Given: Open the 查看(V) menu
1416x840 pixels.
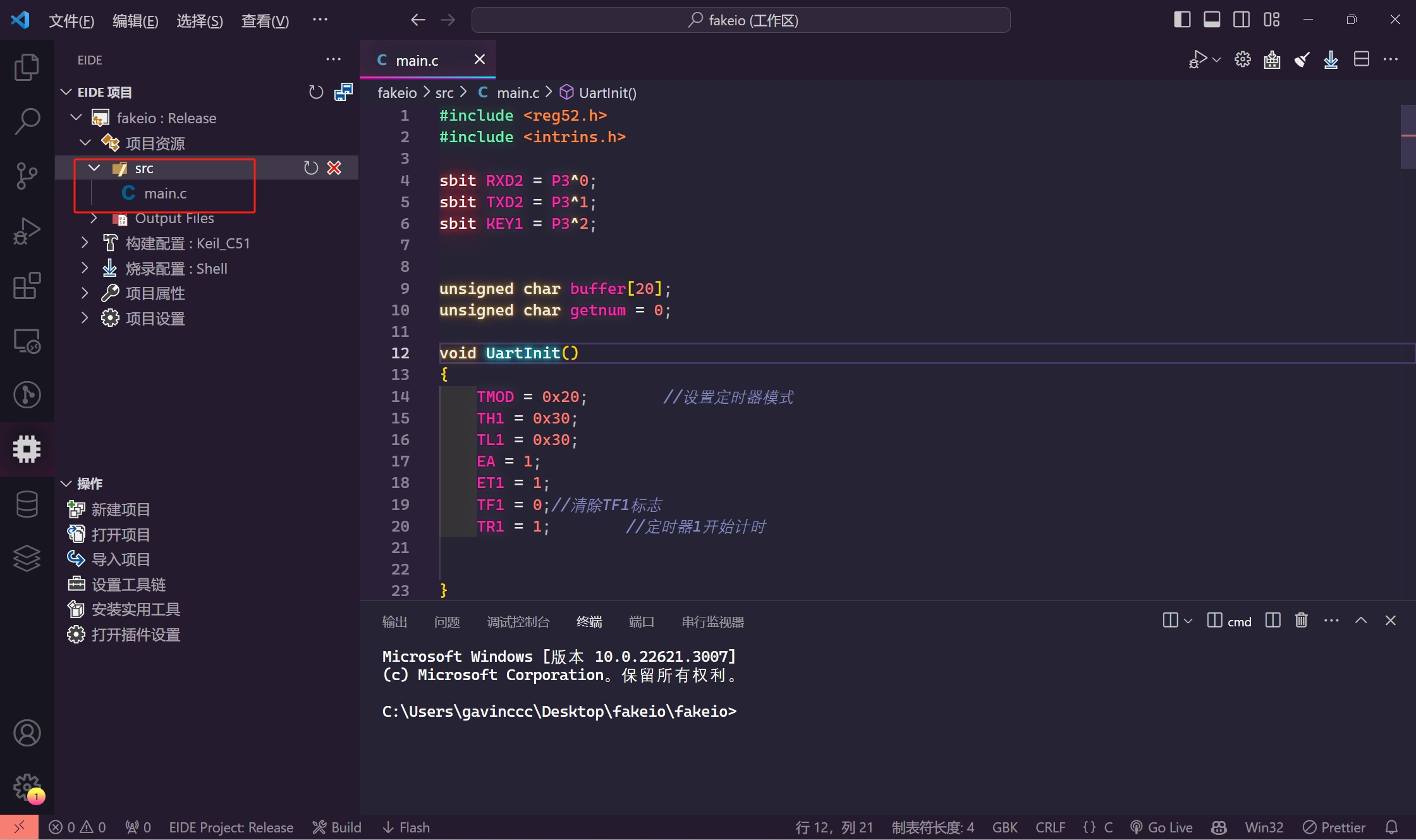Looking at the screenshot, I should (265, 20).
